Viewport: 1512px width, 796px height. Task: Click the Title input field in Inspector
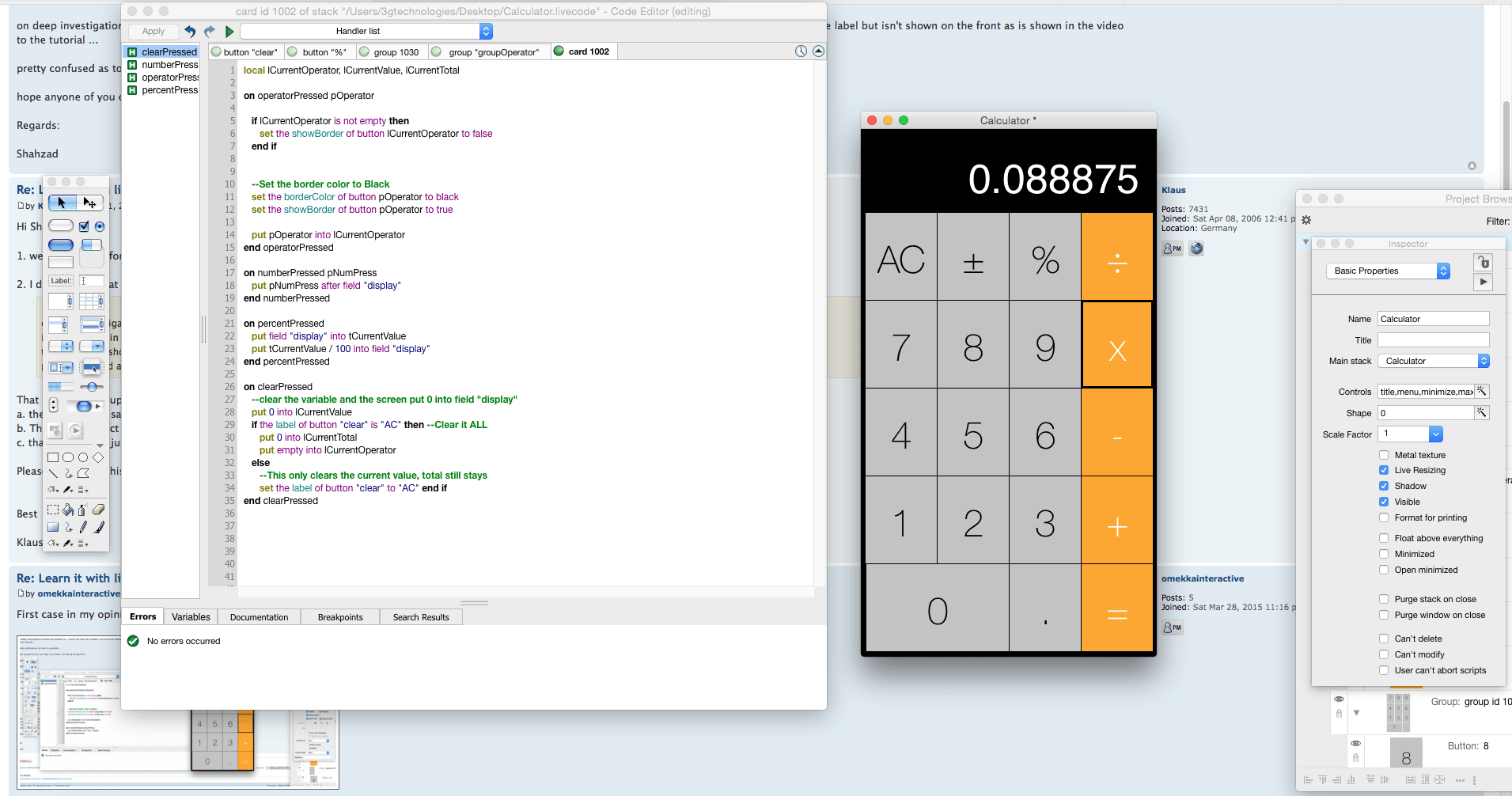pyautogui.click(x=1433, y=340)
